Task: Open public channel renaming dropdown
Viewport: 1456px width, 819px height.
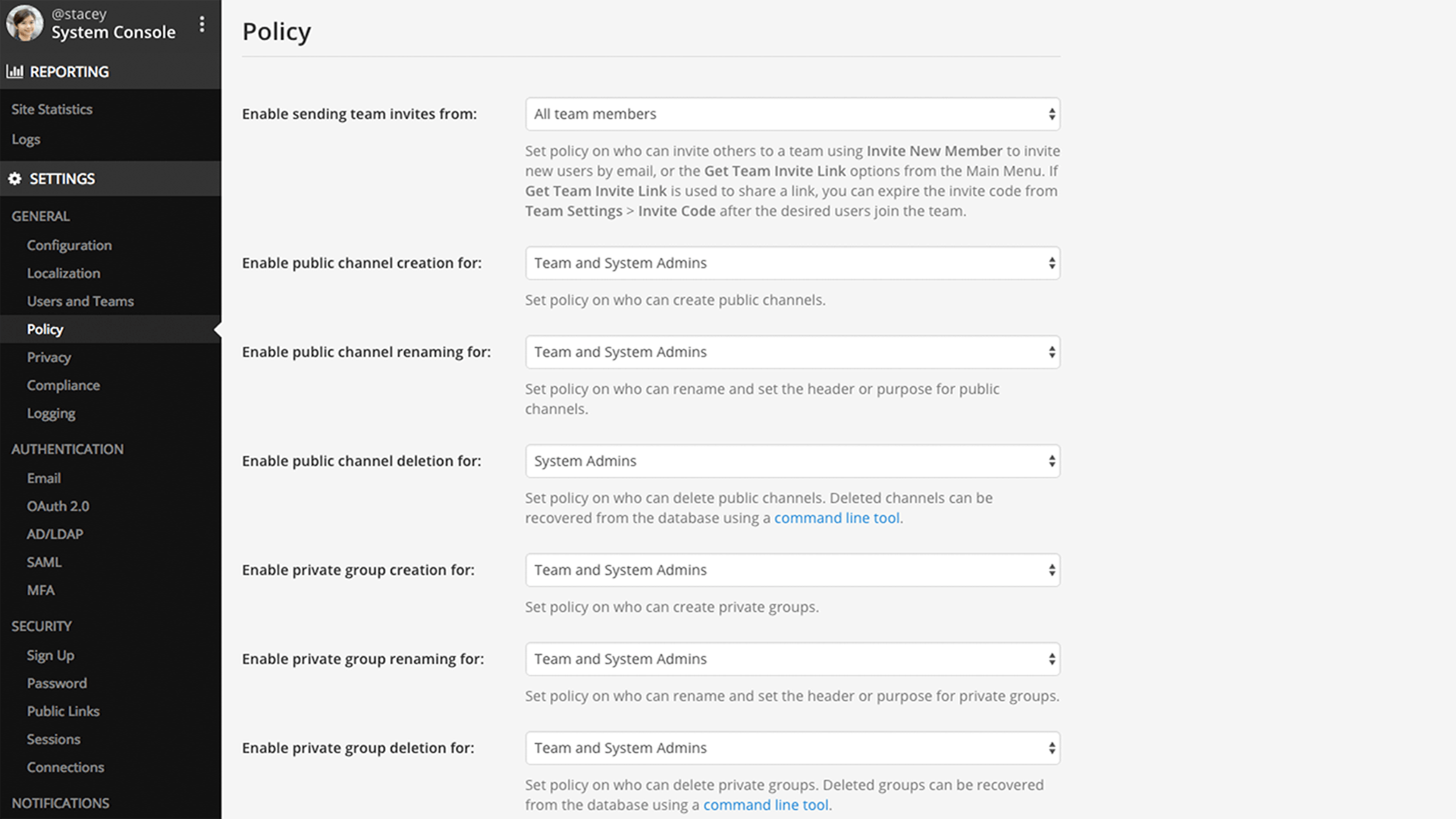Action: coord(792,352)
